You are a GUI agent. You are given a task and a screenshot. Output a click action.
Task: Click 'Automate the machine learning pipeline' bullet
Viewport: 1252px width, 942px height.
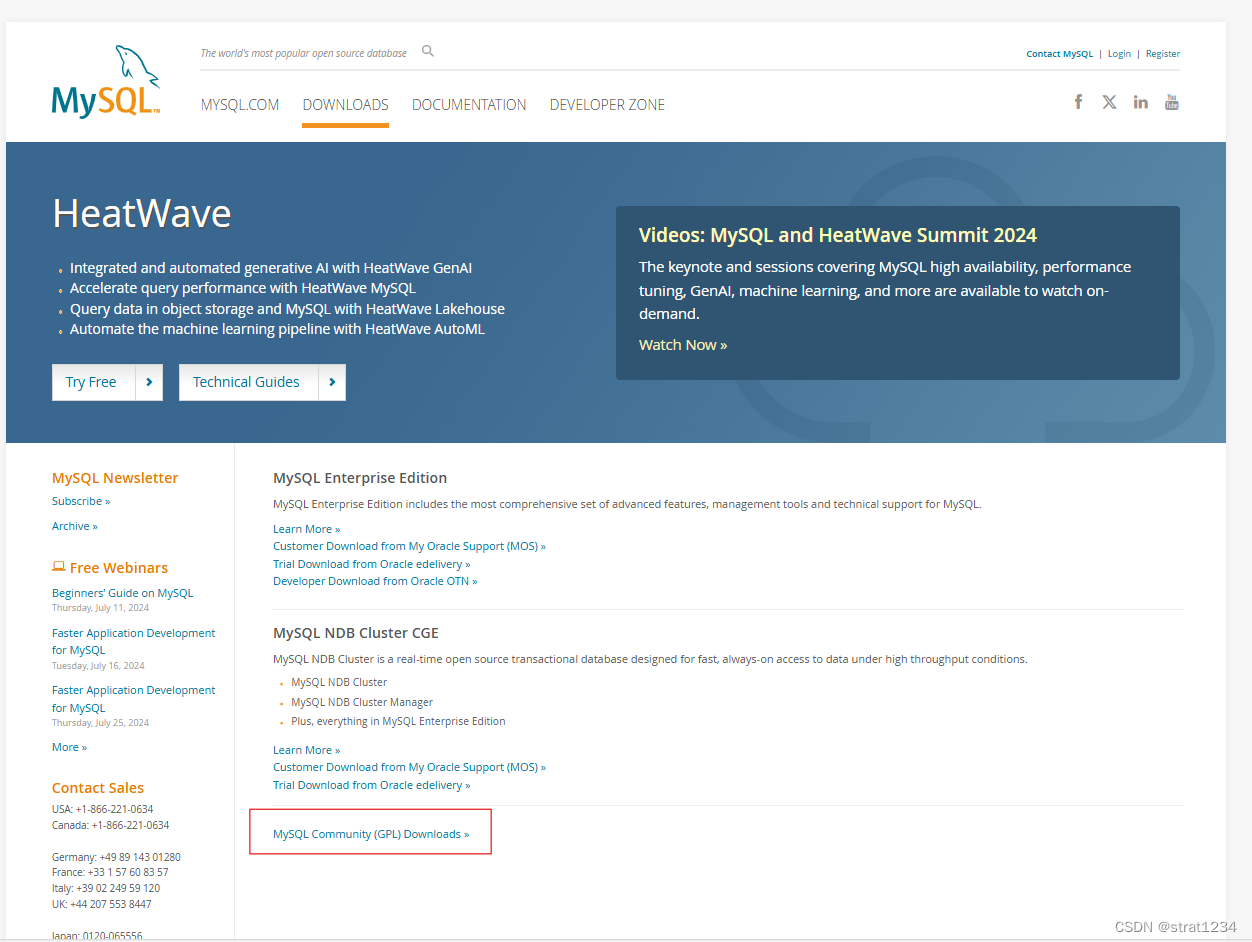277,329
